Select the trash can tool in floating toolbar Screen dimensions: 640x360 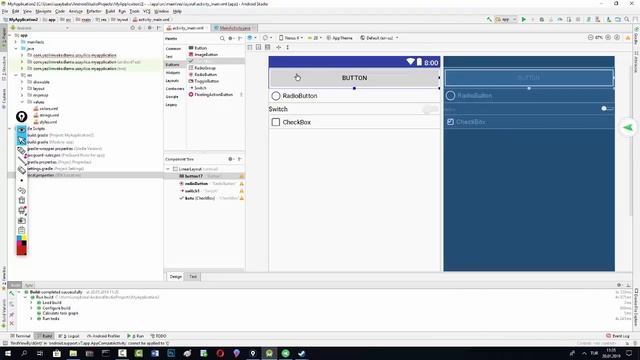[22, 200]
